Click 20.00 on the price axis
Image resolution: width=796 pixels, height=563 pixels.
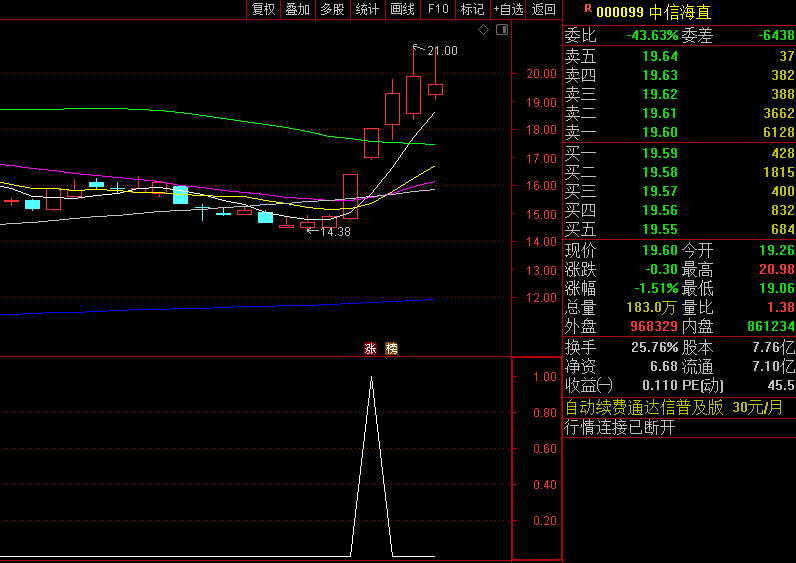(x=542, y=74)
